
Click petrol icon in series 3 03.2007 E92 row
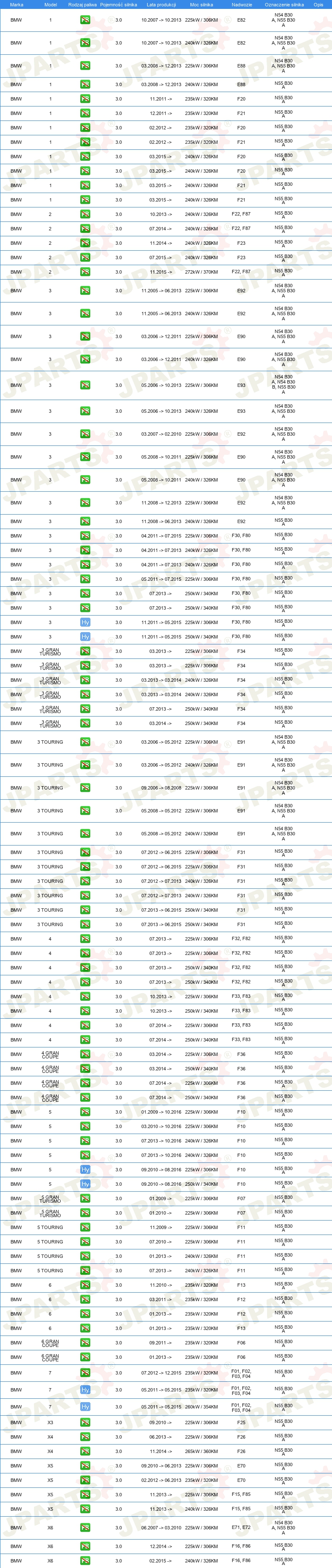pyautogui.click(x=85, y=434)
